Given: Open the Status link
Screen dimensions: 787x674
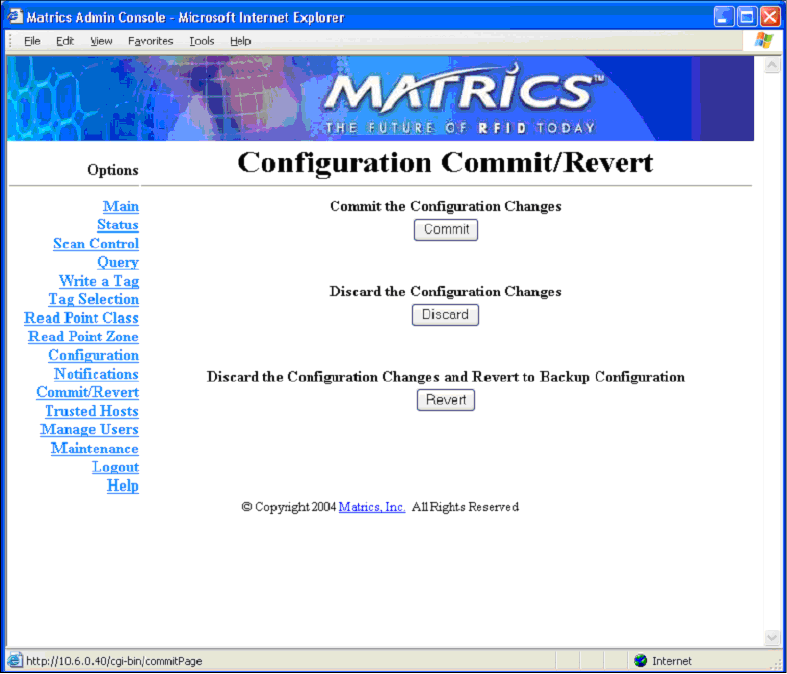Looking at the screenshot, I should 118,225.
